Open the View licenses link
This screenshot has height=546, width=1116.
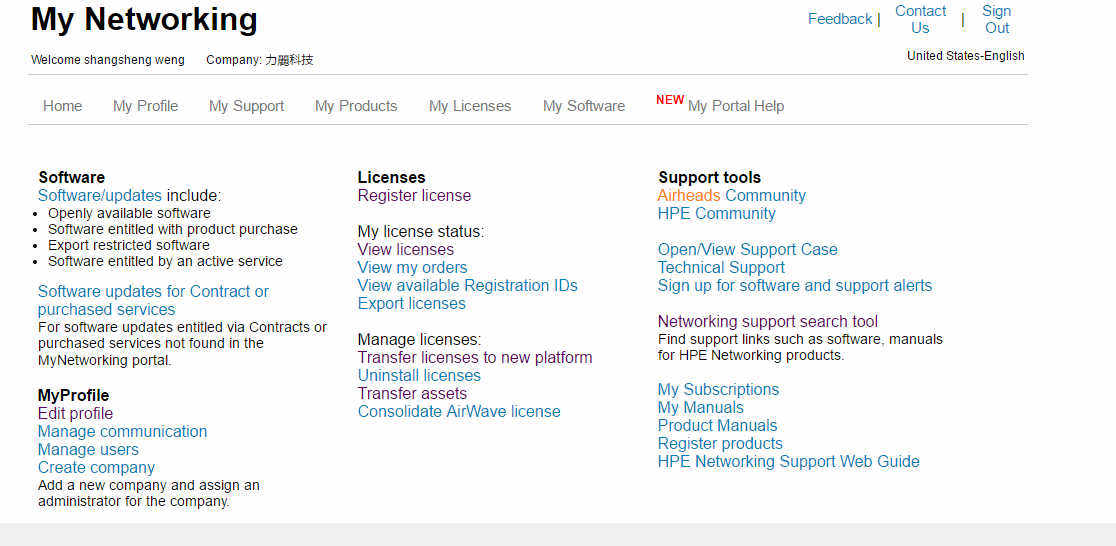click(x=406, y=249)
